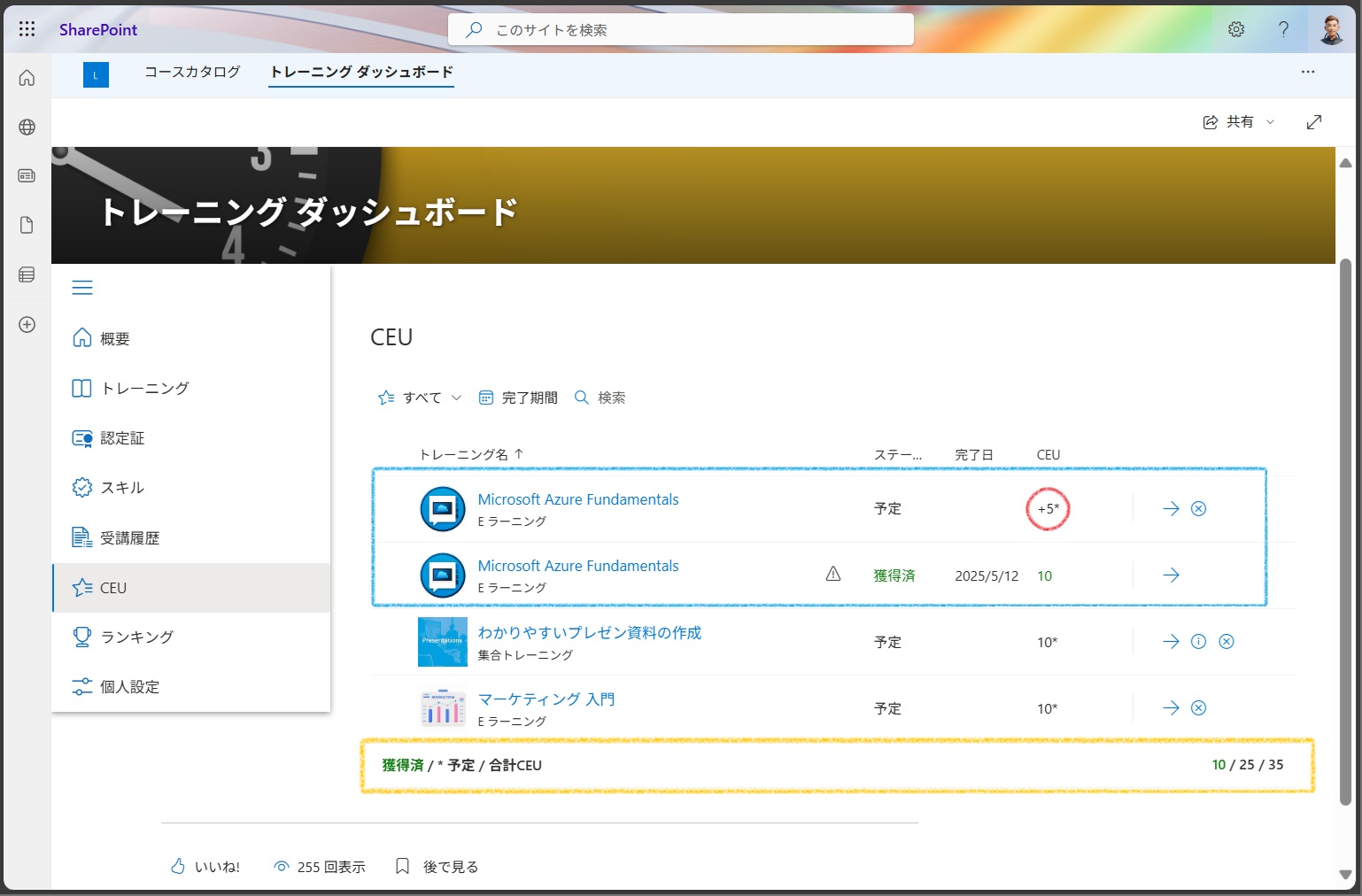Image resolution: width=1362 pixels, height=896 pixels.
Task: Open the files page icon in left rail
Action: pyautogui.click(x=27, y=225)
